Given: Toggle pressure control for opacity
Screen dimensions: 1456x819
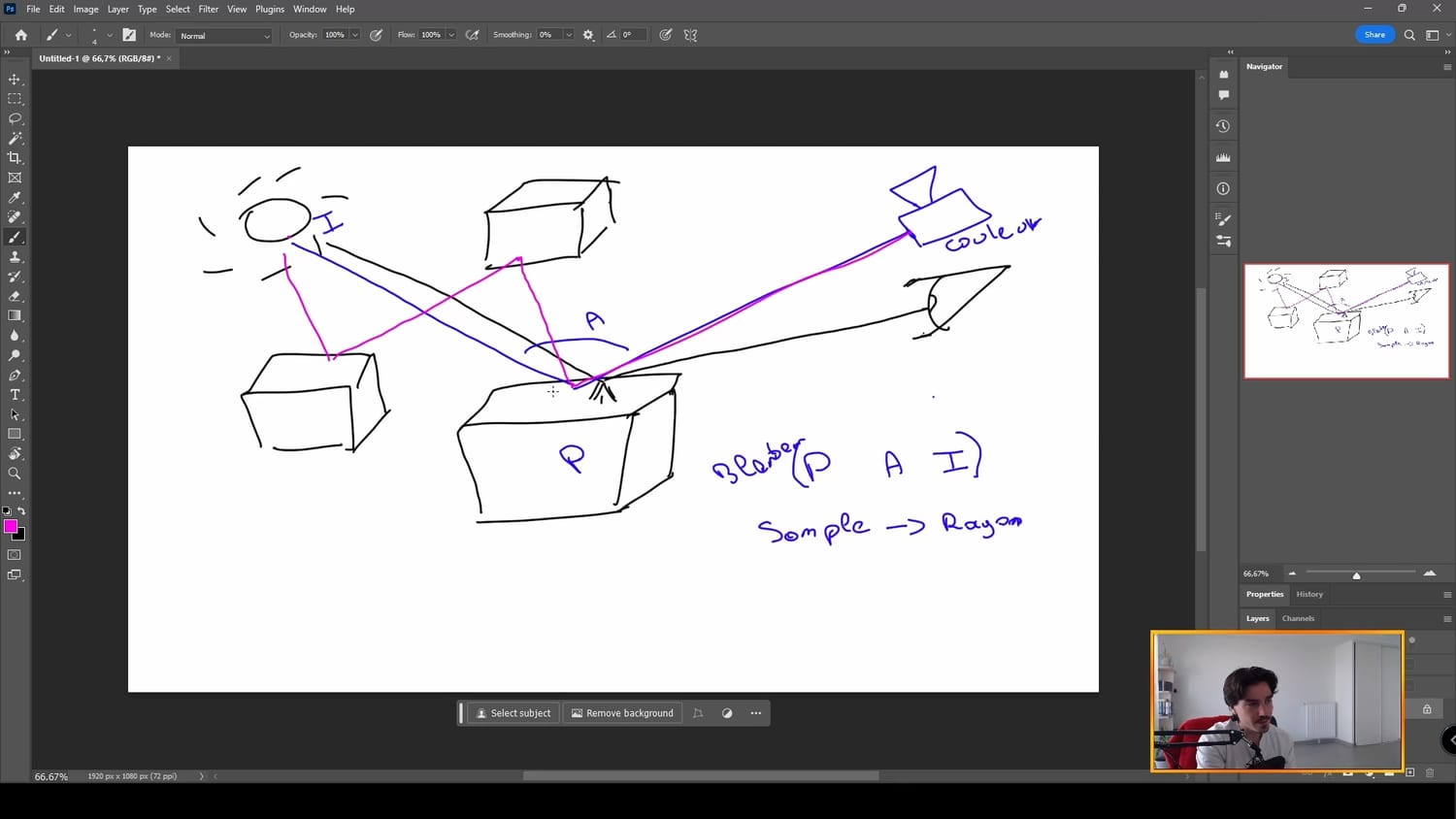Looking at the screenshot, I should tap(376, 35).
